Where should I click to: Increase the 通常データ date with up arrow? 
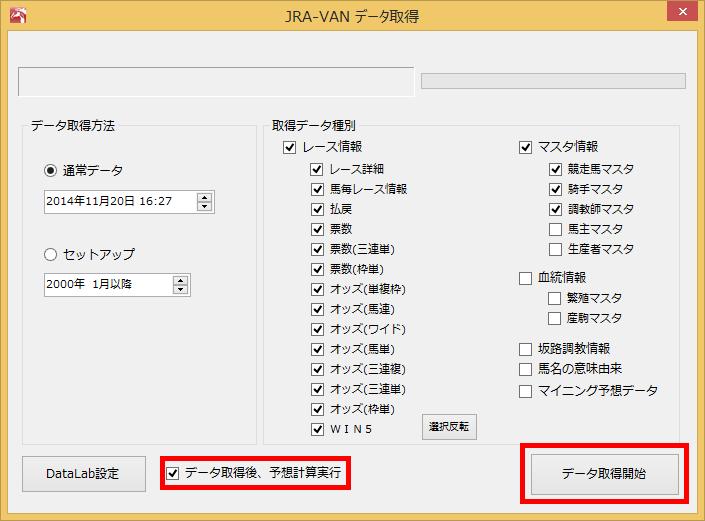205,197
